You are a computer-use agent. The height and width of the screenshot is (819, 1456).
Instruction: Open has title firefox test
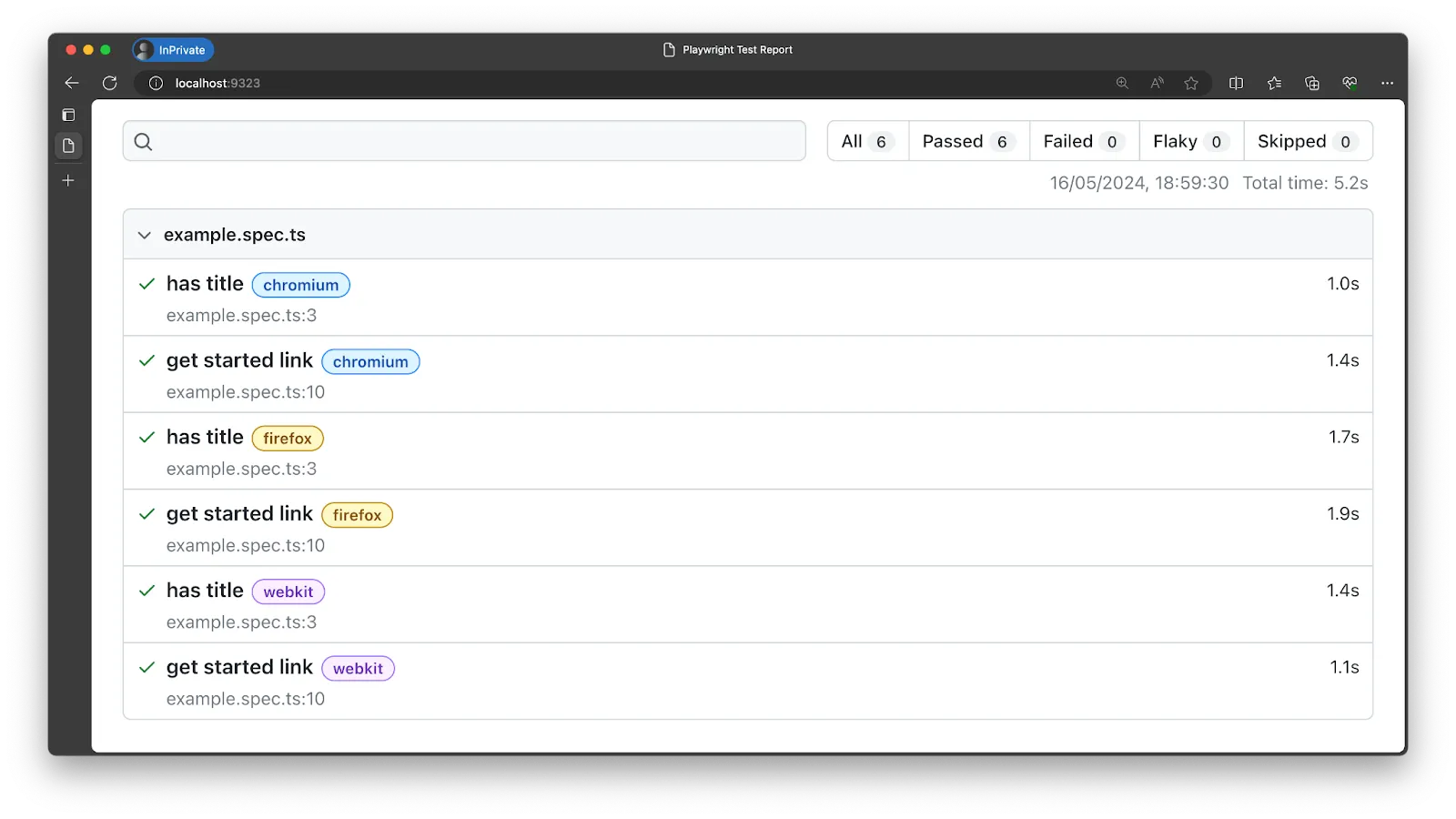(205, 438)
